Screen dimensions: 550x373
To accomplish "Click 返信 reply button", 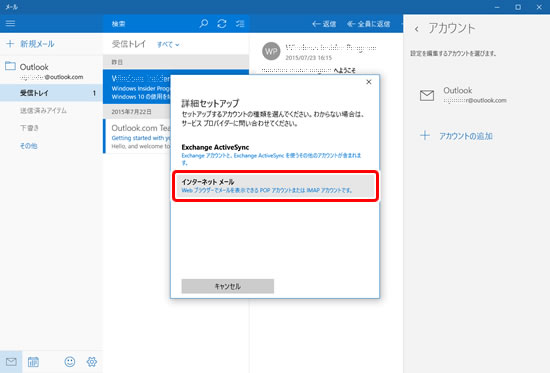I will click(x=324, y=24).
